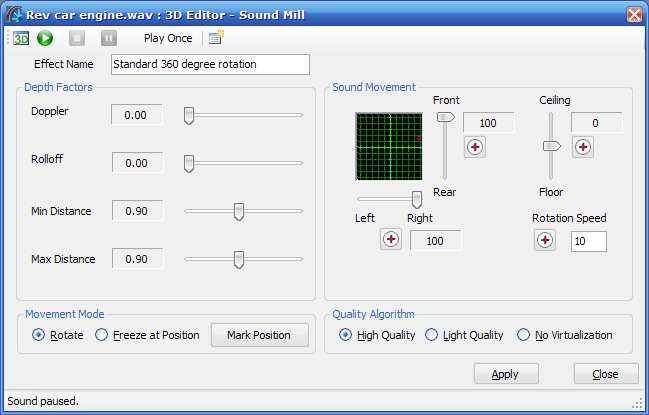Click the Apply button
The height and width of the screenshot is (415, 649).
[506, 374]
